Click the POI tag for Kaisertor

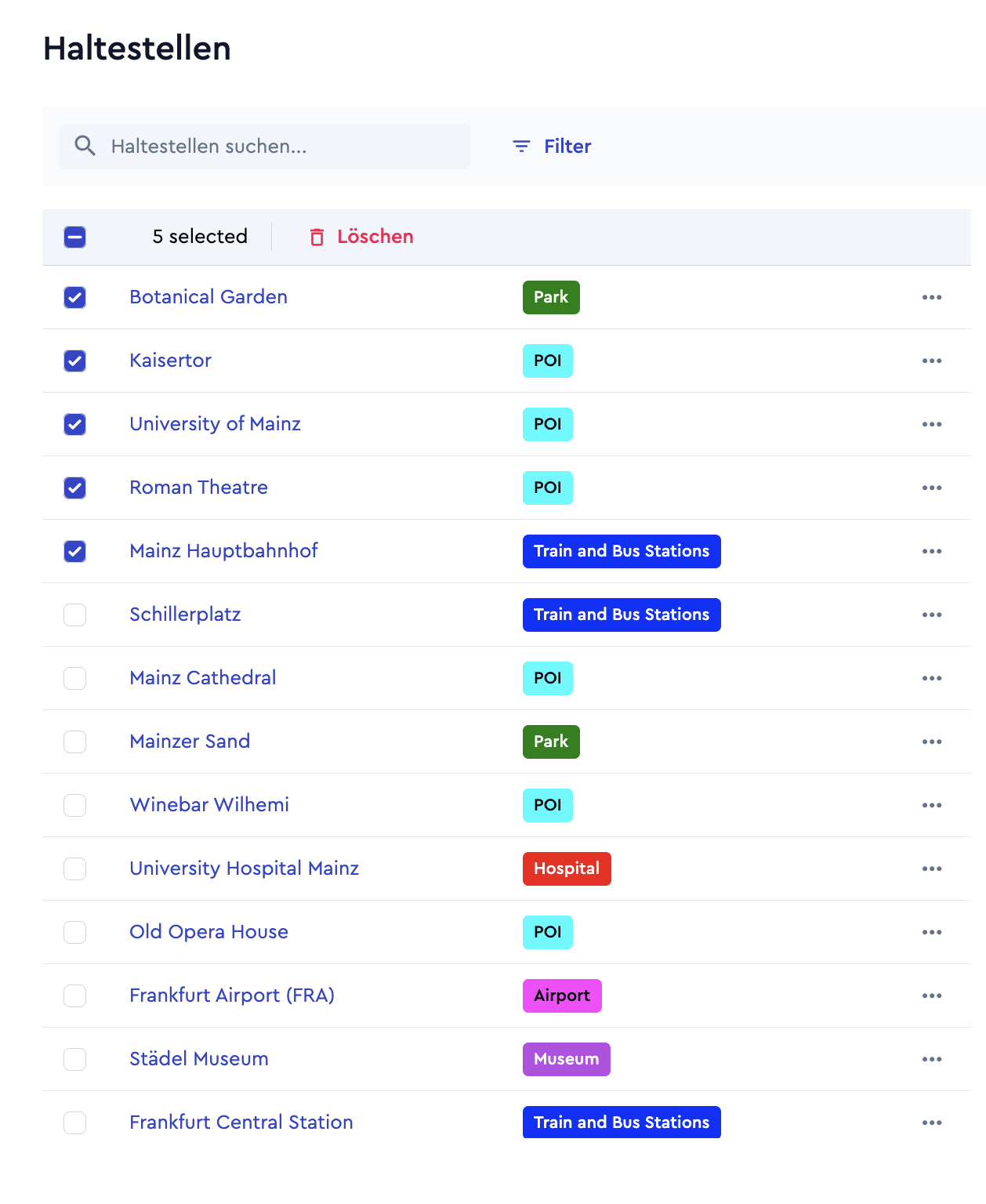coord(548,361)
